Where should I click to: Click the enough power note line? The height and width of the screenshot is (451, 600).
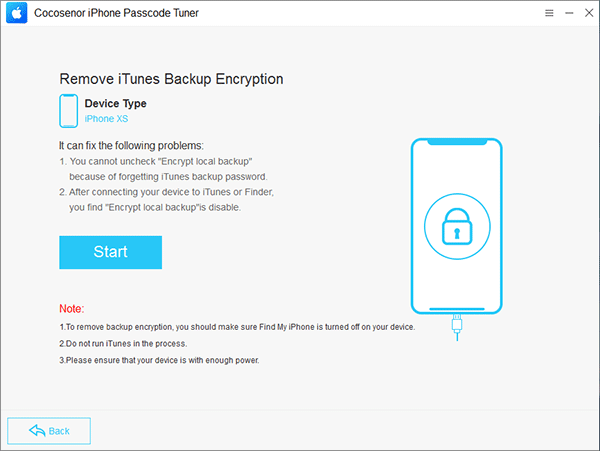tap(159, 360)
